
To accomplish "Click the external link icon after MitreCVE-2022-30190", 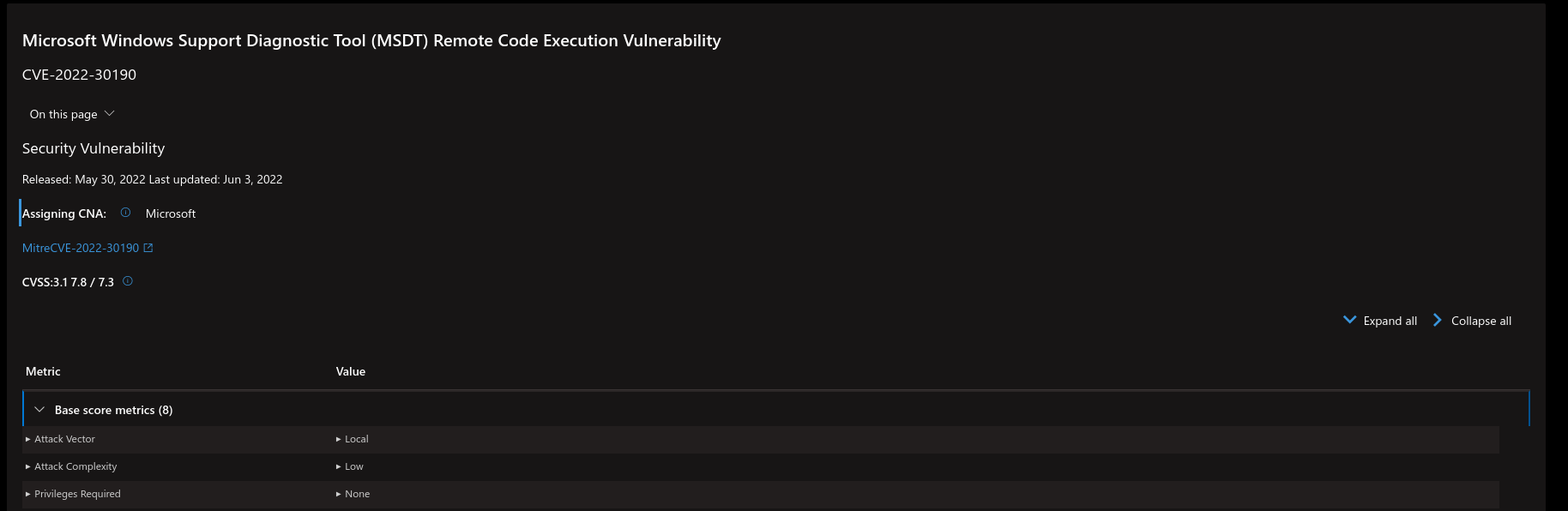I will click(148, 247).
